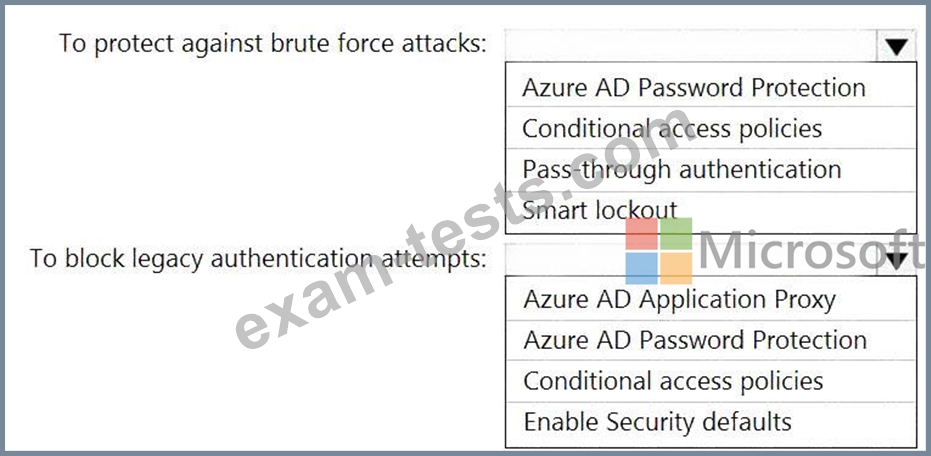Click the 'To protect against brute force attacks' label

(273, 43)
